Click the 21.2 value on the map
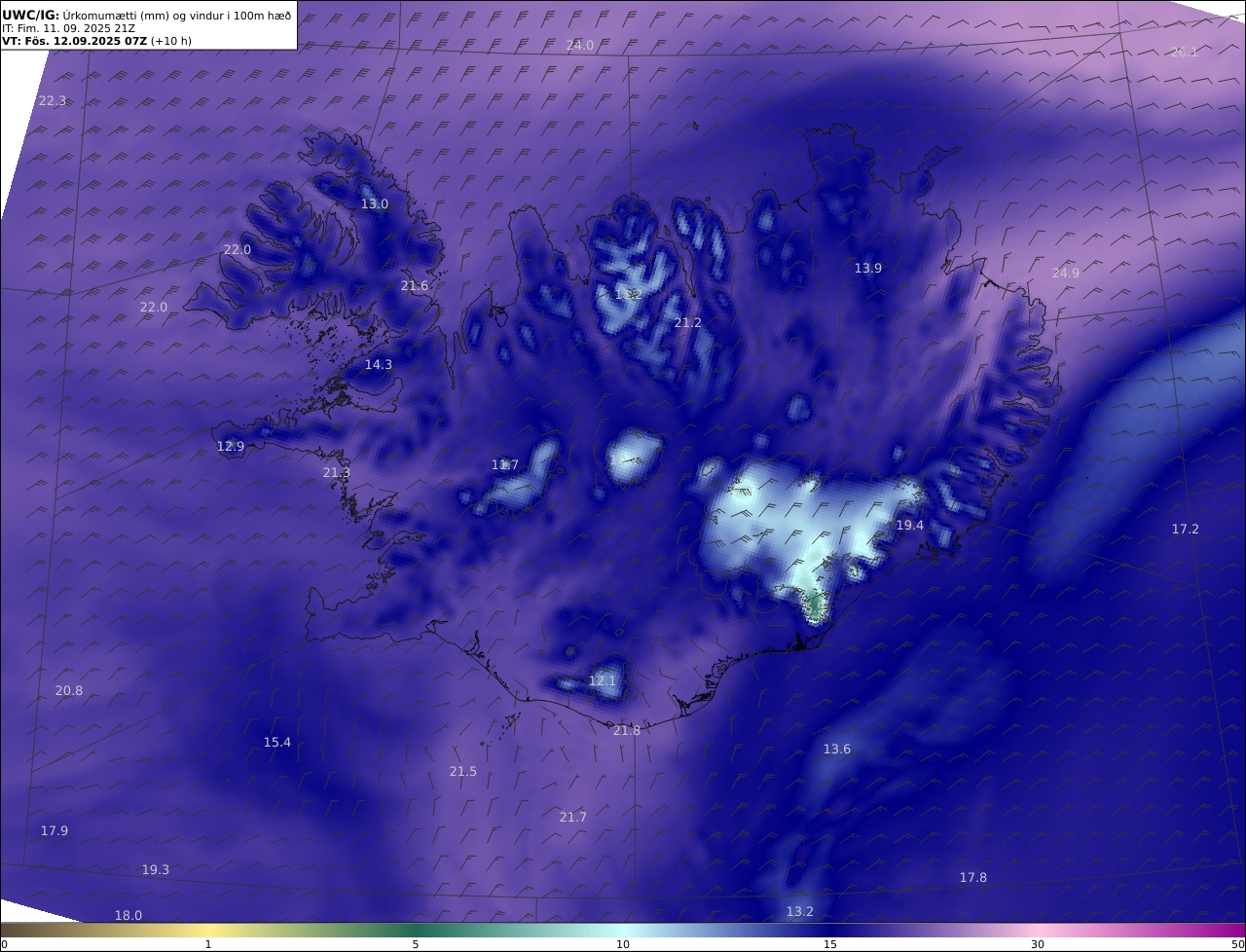1246x952 pixels. coord(688,323)
